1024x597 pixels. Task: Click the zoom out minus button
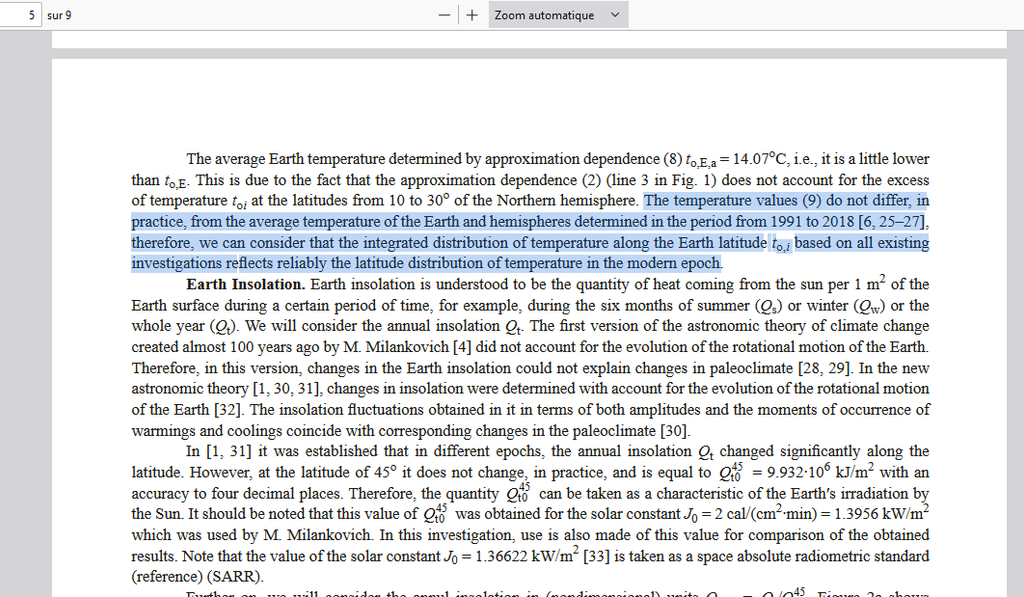pyautogui.click(x=444, y=15)
